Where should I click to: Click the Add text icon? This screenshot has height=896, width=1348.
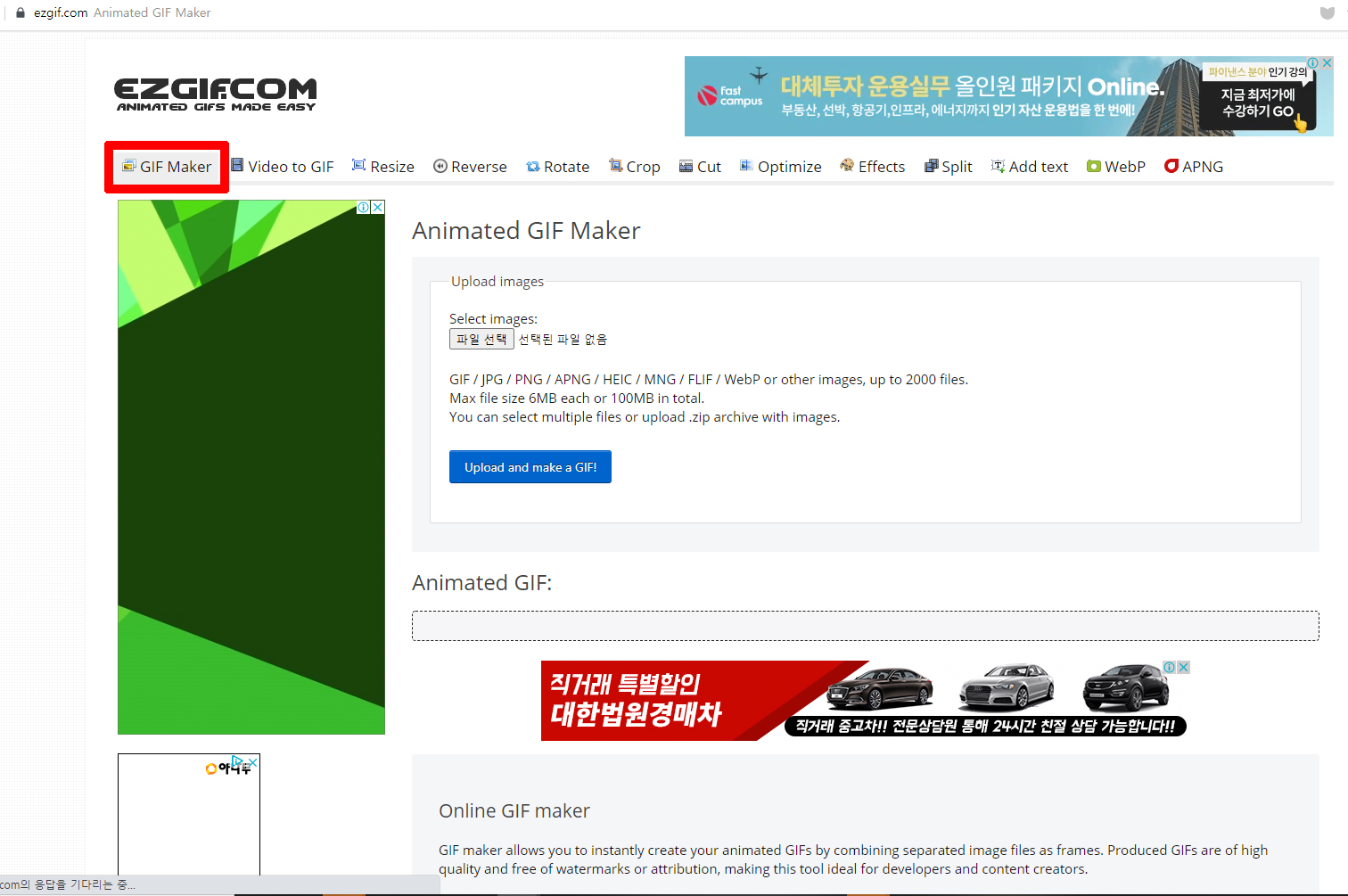998,166
